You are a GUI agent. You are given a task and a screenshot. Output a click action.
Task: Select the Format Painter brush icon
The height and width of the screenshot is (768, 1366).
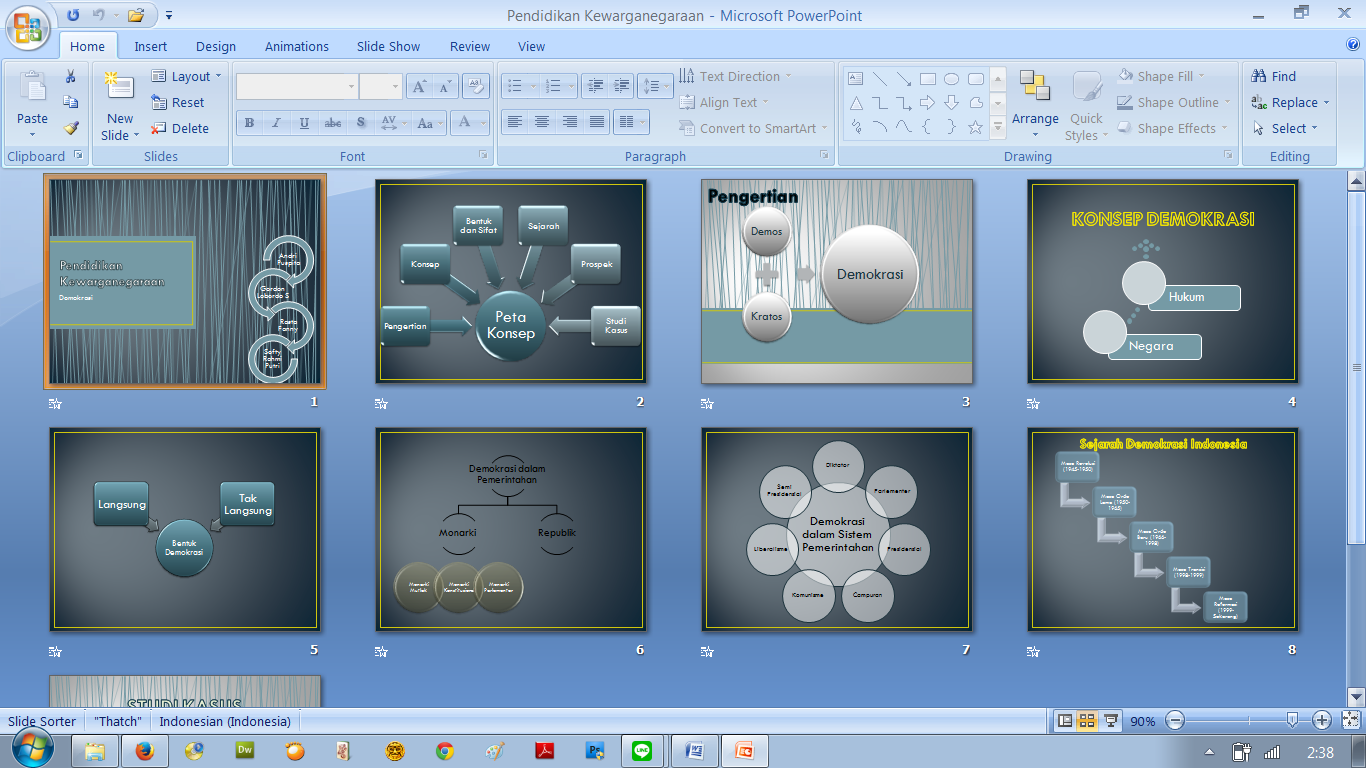[70, 128]
